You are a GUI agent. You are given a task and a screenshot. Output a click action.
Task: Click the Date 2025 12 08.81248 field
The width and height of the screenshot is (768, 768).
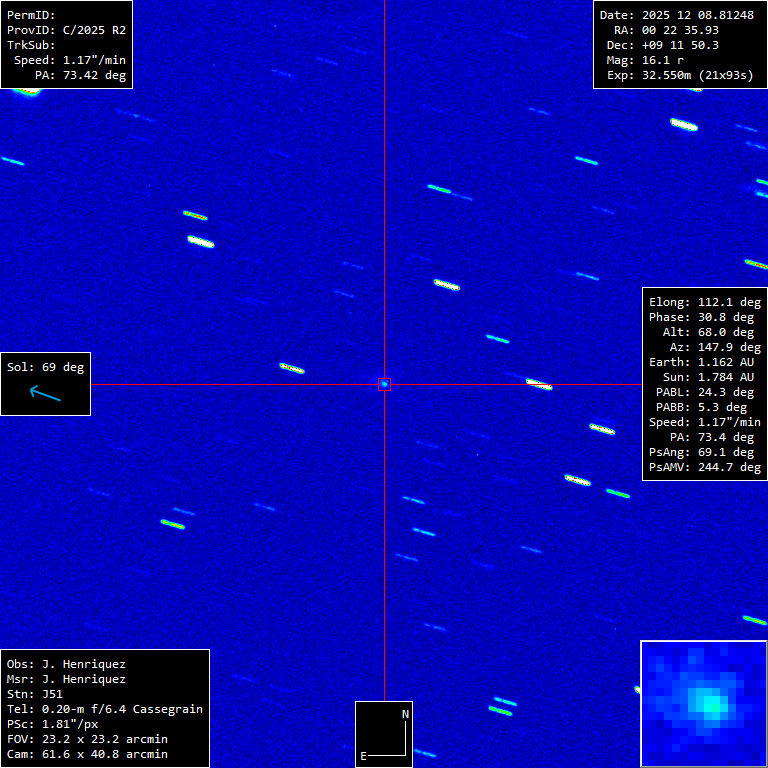pos(676,15)
